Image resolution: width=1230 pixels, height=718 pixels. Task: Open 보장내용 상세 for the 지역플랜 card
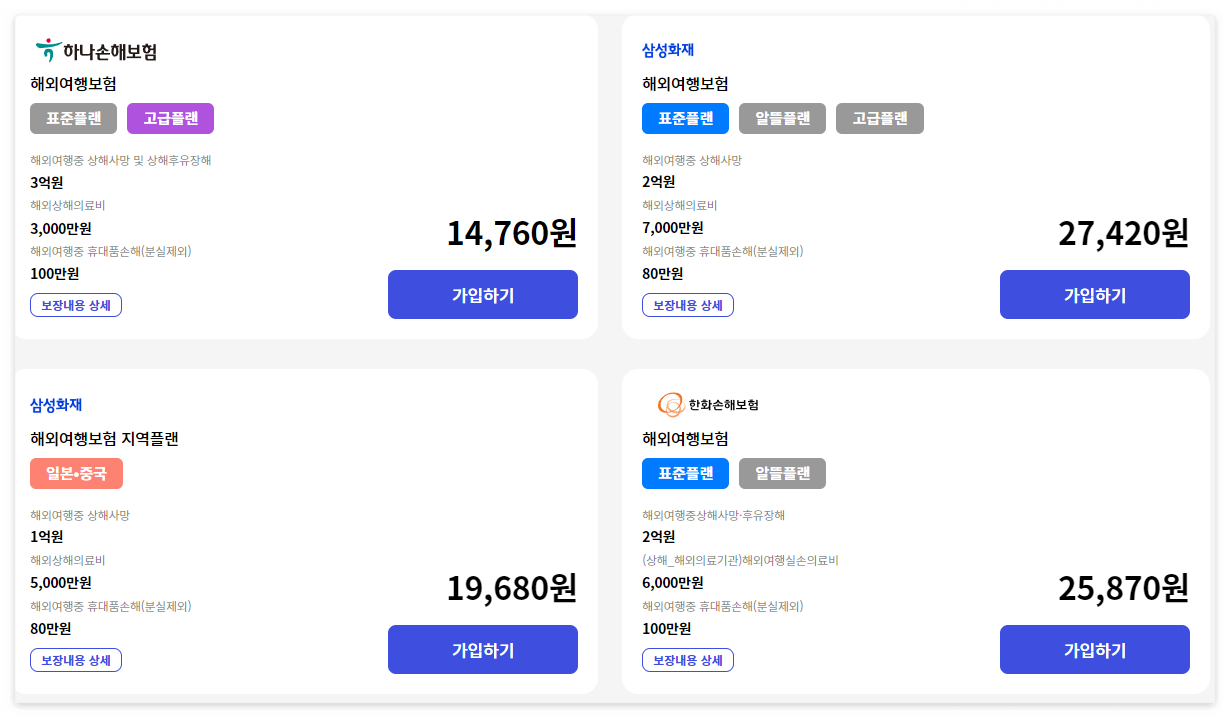(x=76, y=660)
